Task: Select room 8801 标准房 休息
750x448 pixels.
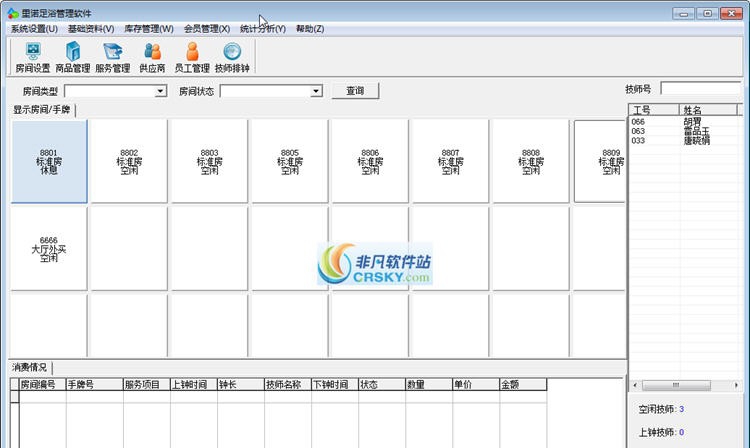Action: [49, 161]
